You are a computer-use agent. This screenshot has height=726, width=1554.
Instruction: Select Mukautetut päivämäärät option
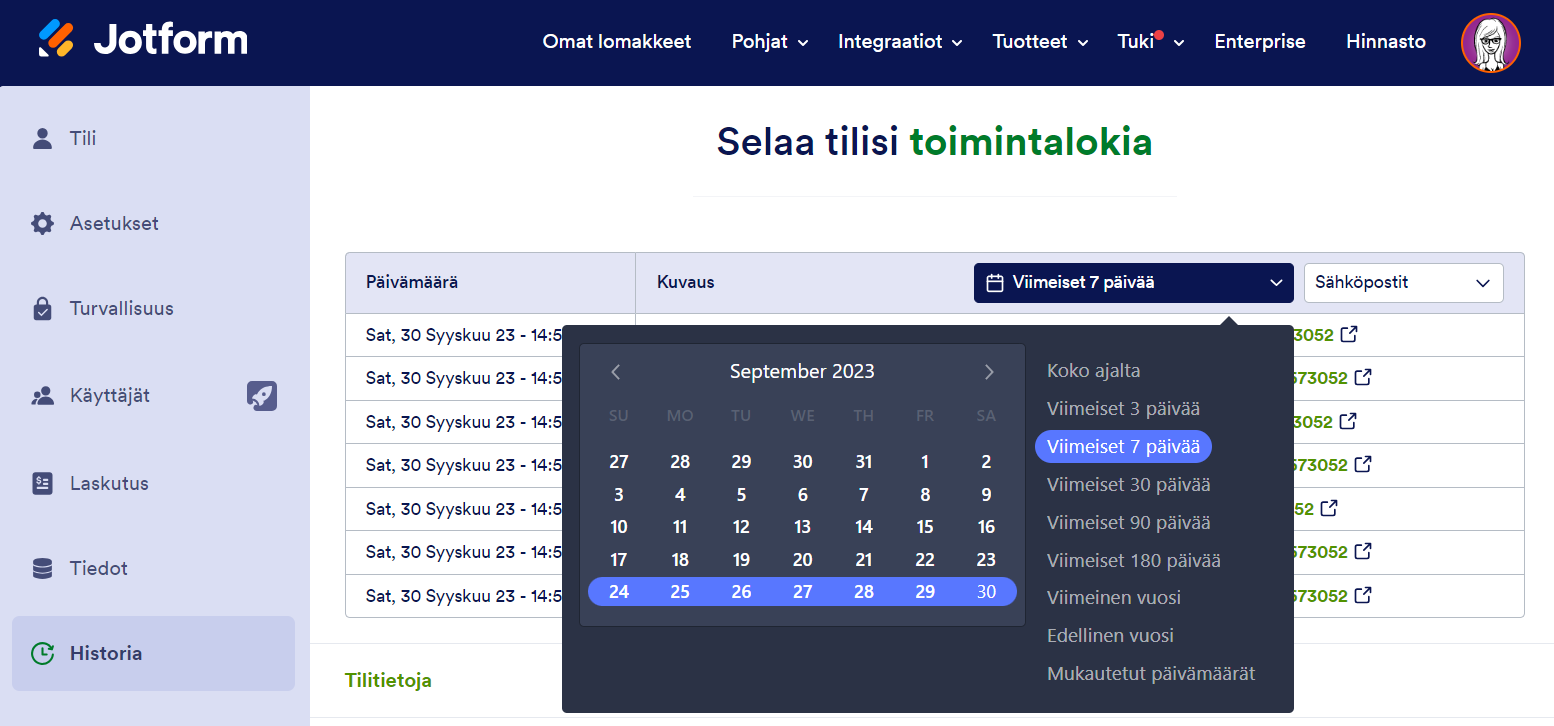pyautogui.click(x=1150, y=674)
